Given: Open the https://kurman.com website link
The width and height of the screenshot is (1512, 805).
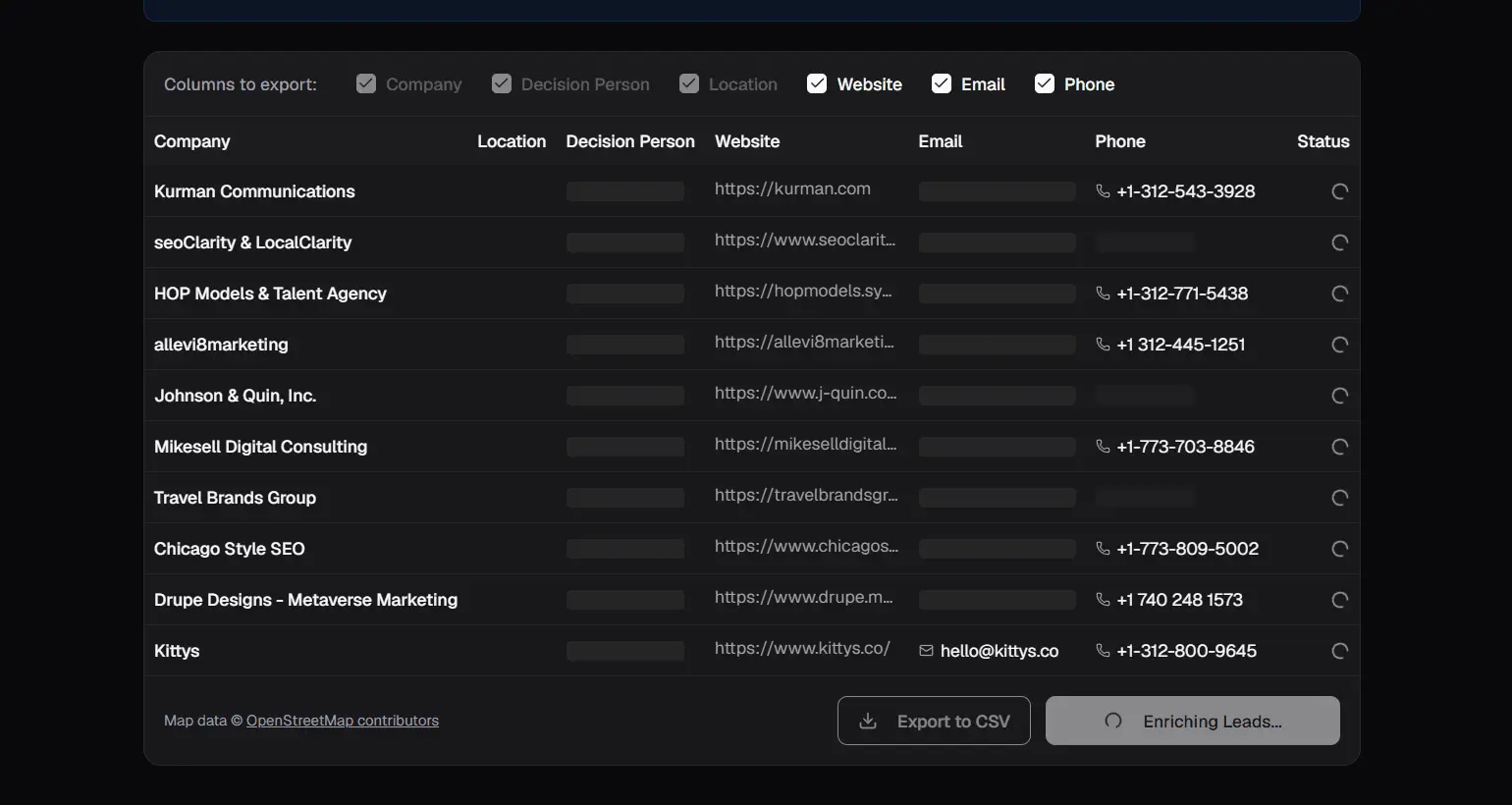Looking at the screenshot, I should click(x=792, y=188).
